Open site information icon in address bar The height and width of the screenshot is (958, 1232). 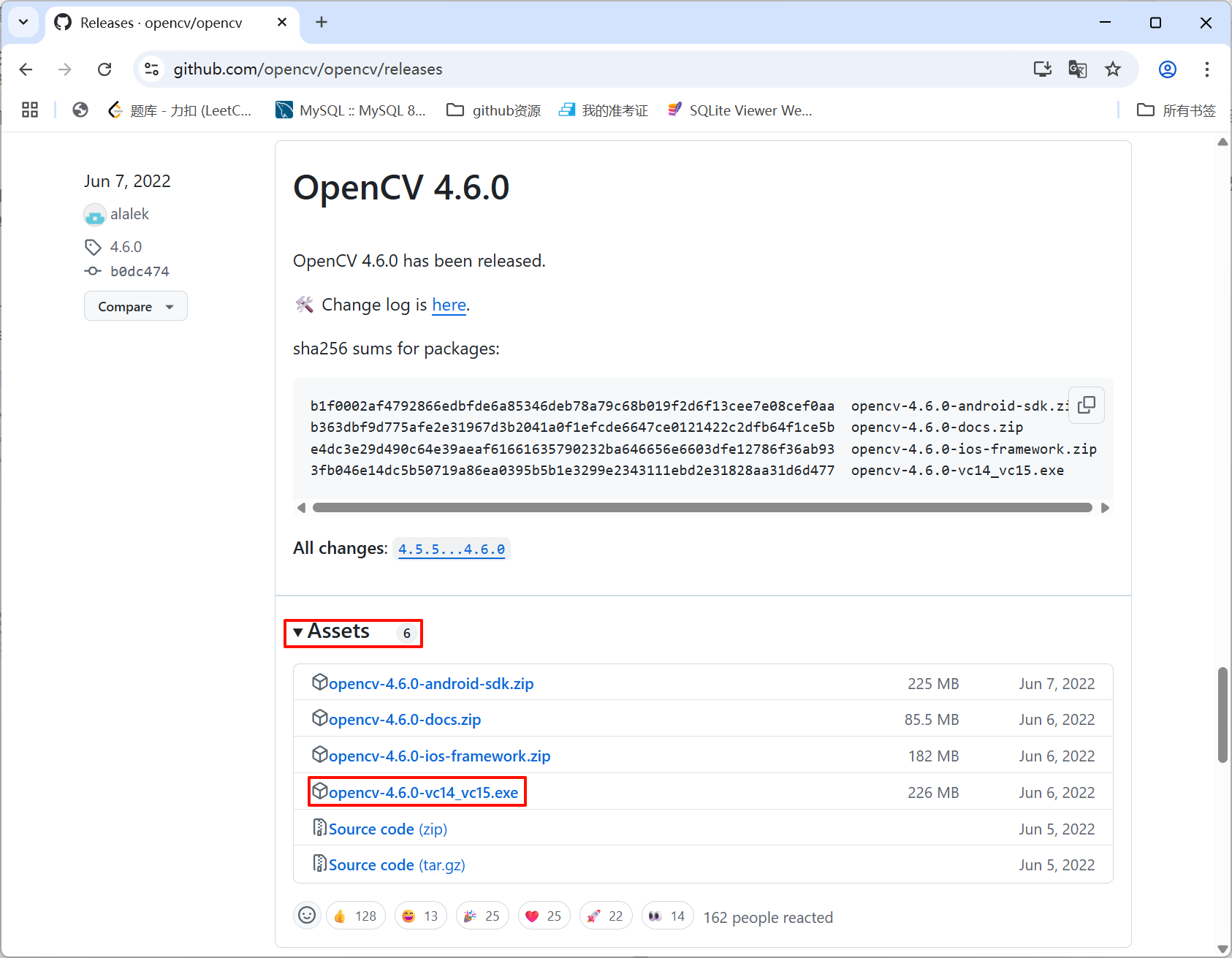coord(152,69)
